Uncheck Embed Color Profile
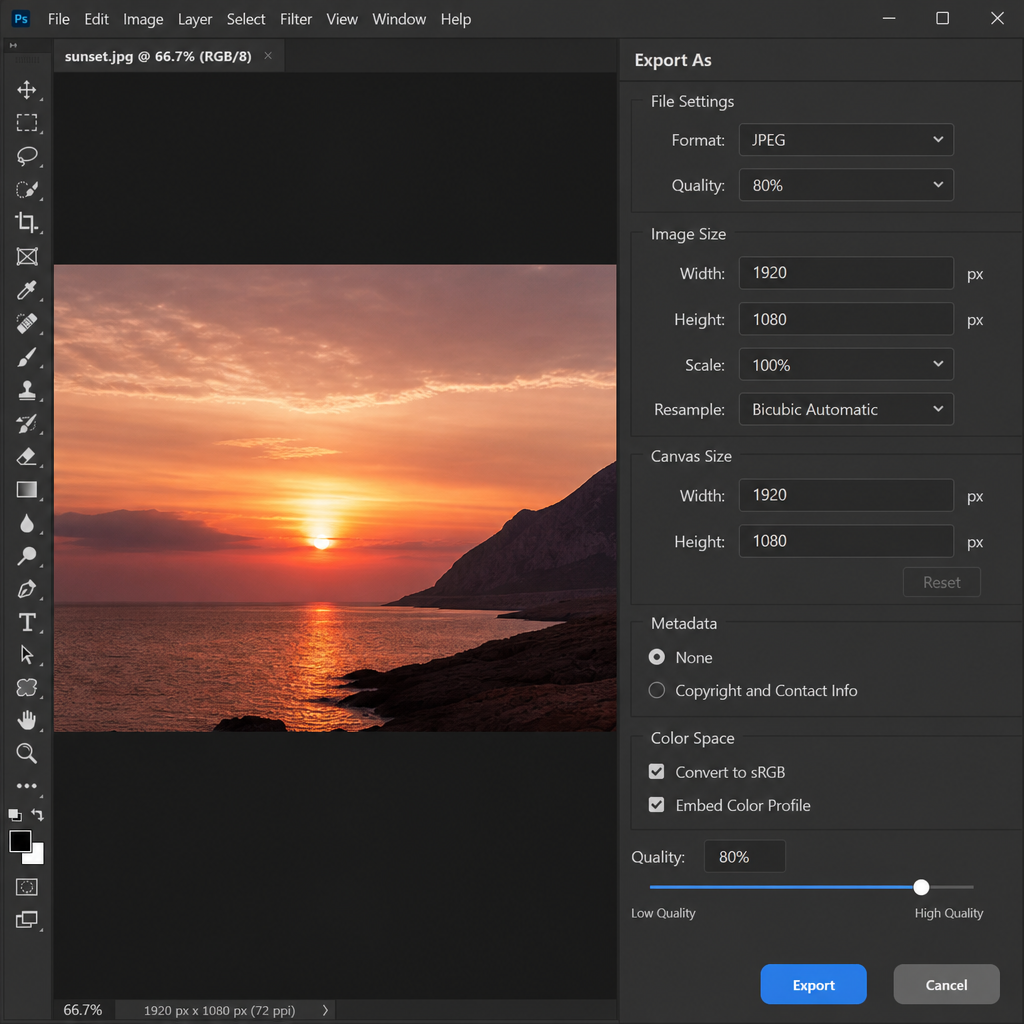 656,805
